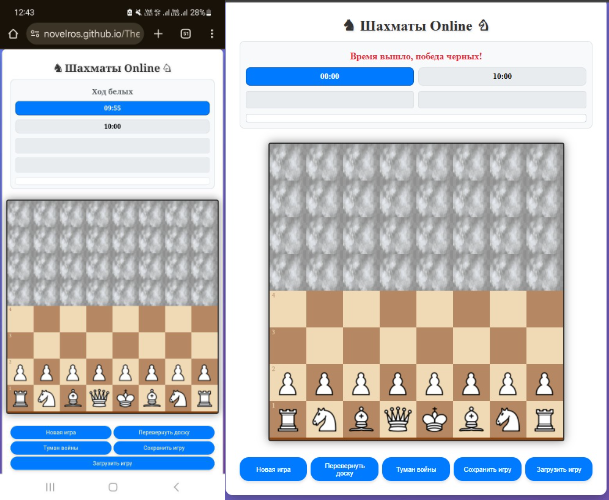Click empty square d3 on the large board

(398, 346)
